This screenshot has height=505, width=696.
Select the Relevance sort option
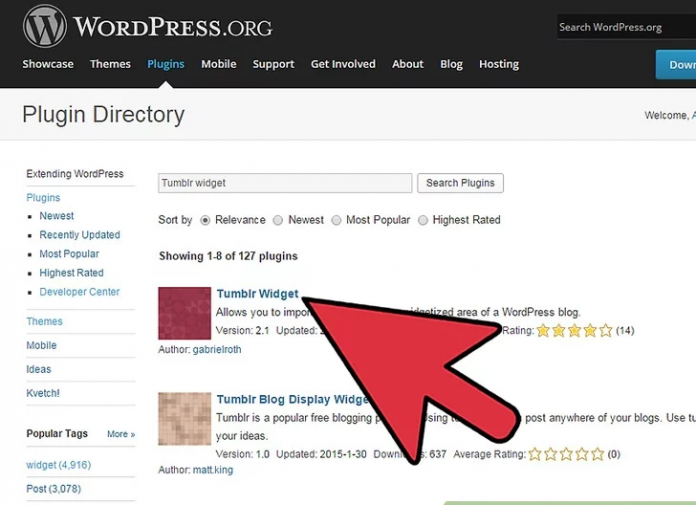(x=205, y=220)
